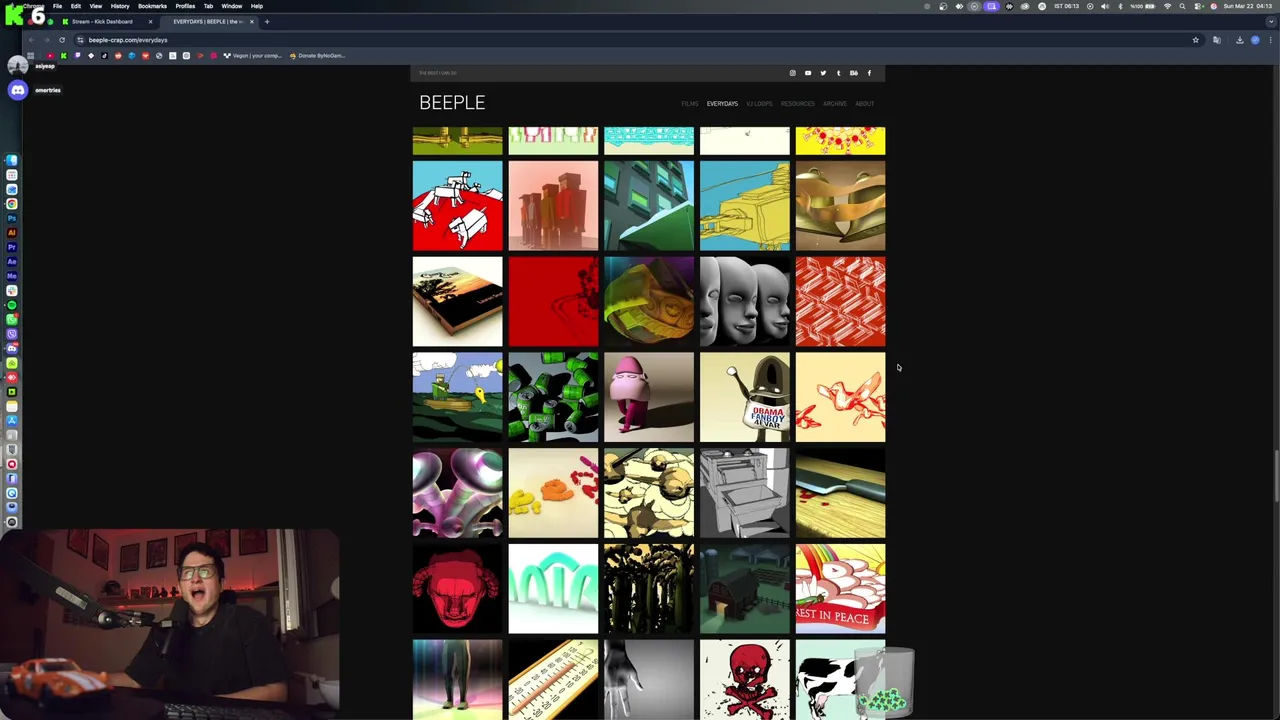The image size is (1280, 720).
Task: Go to VJ LOOPS page
Action: (759, 104)
